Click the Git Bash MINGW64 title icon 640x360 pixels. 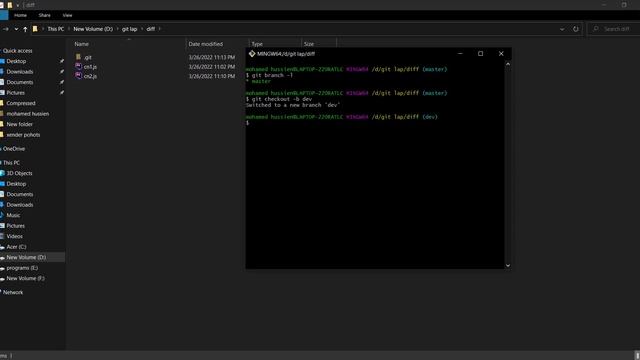[x=252, y=53]
